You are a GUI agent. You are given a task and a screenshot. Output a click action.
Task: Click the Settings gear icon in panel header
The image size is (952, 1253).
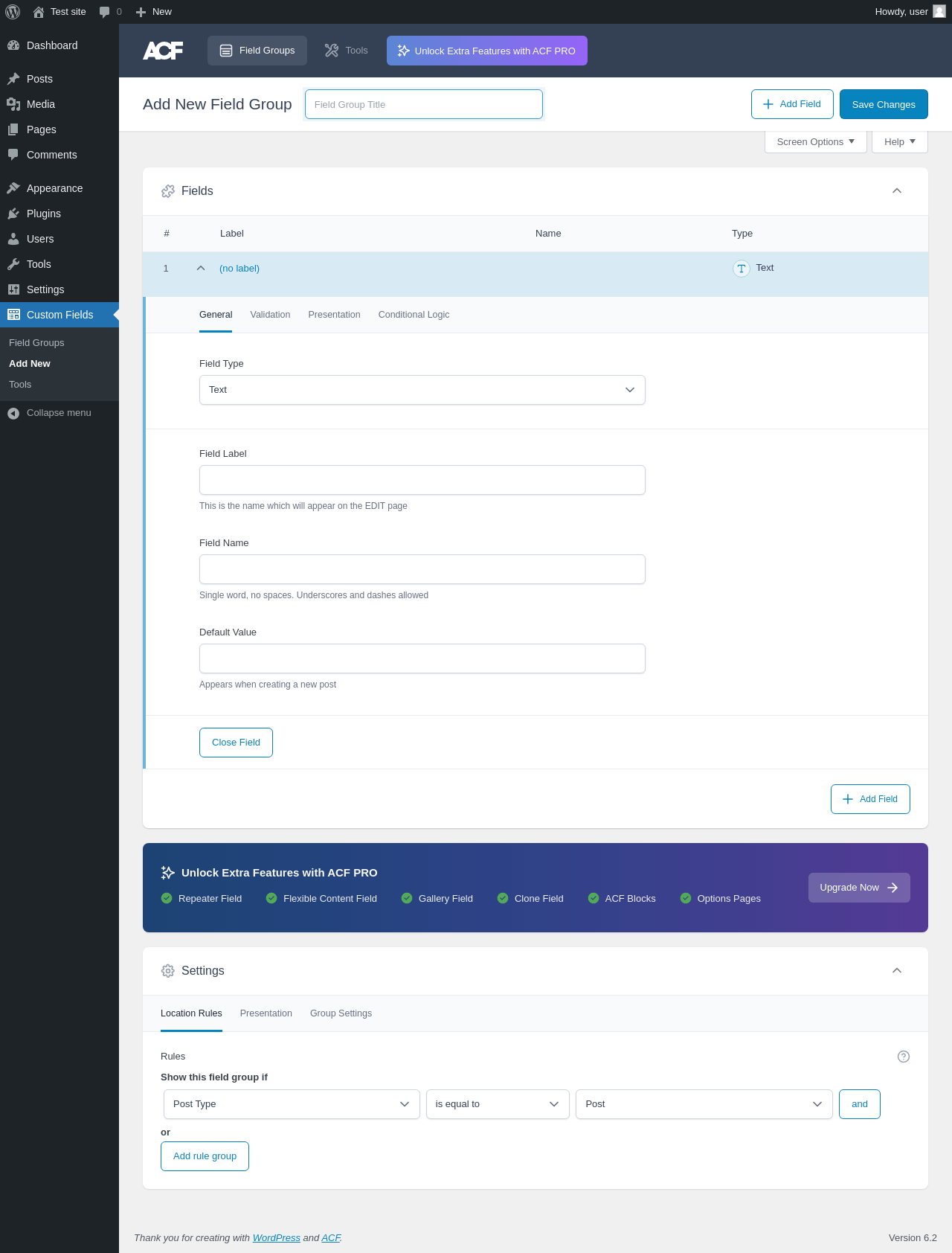[168, 971]
